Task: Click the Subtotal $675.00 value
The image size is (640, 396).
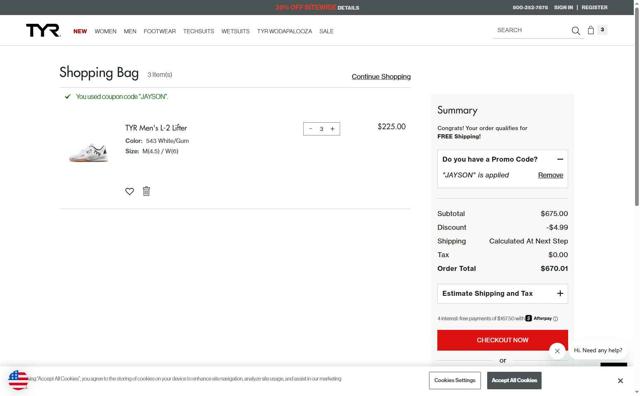Action: click(x=554, y=214)
